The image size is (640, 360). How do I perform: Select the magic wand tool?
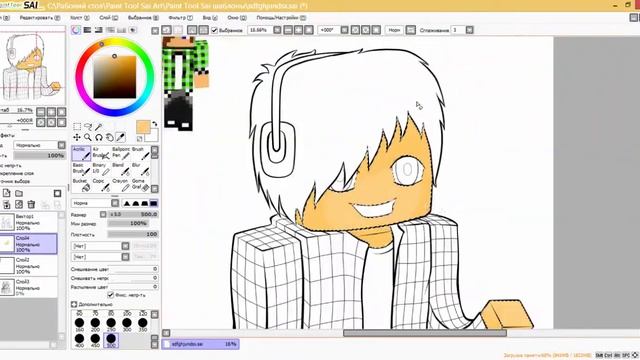(x=99, y=127)
